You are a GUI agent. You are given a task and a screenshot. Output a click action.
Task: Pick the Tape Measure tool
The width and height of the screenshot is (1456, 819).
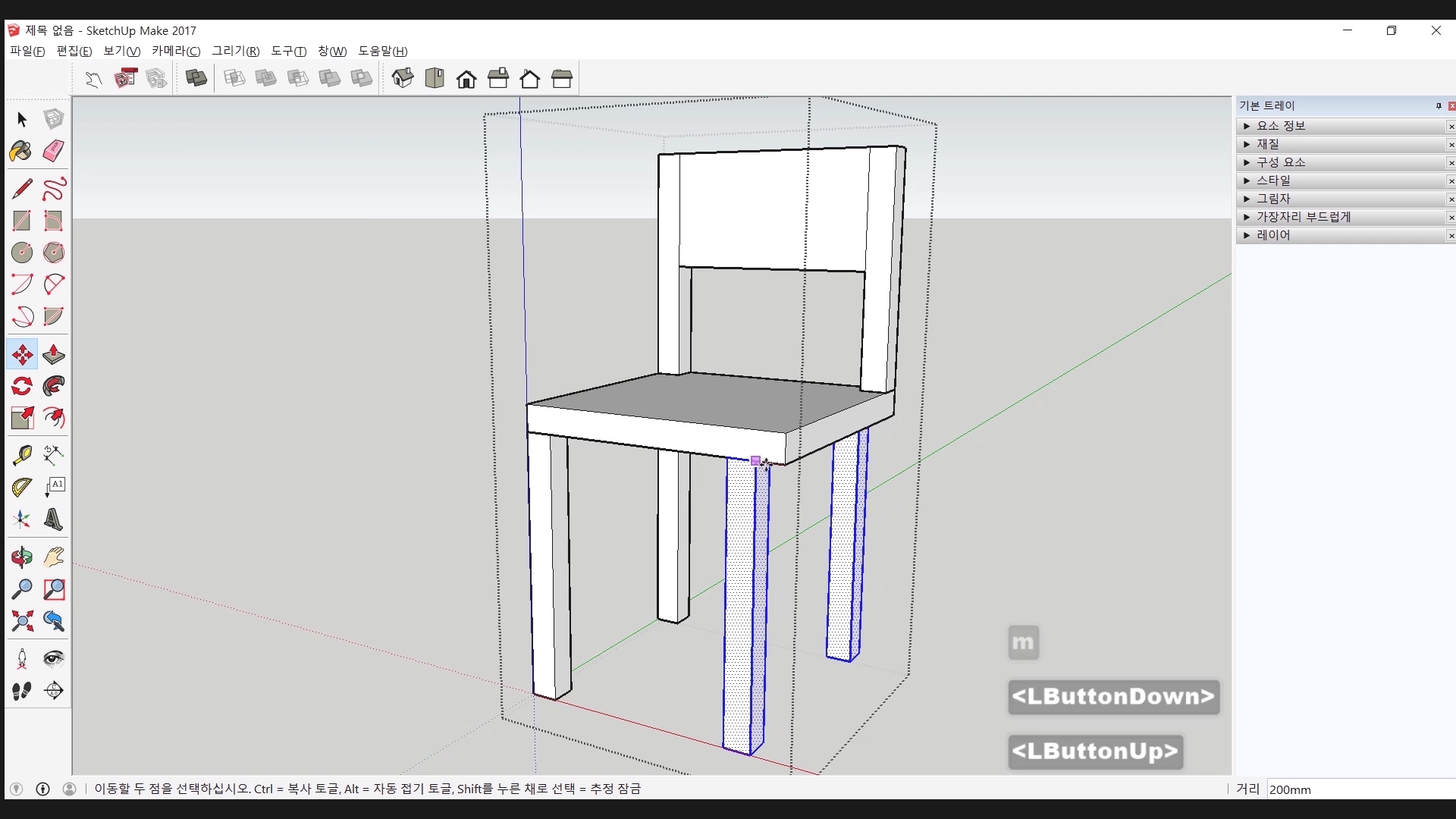[21, 454]
